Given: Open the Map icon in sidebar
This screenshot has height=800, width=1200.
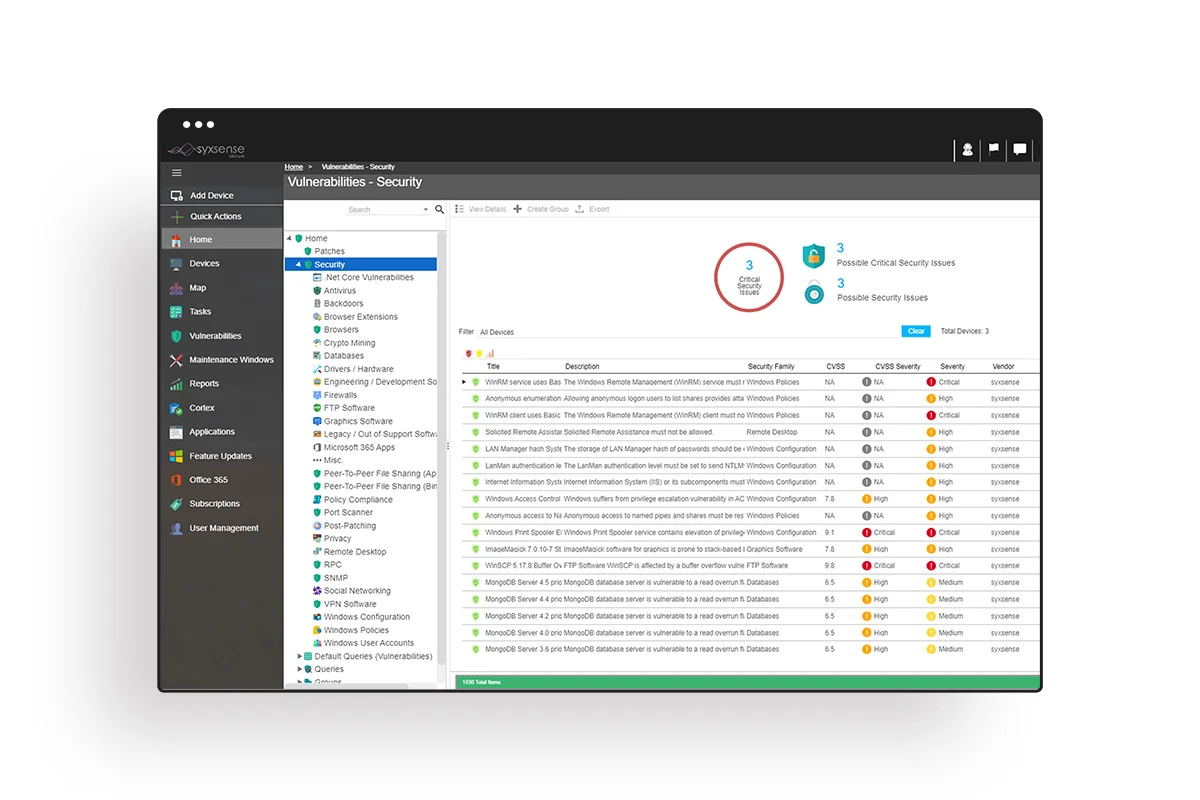Looking at the screenshot, I should [177, 288].
